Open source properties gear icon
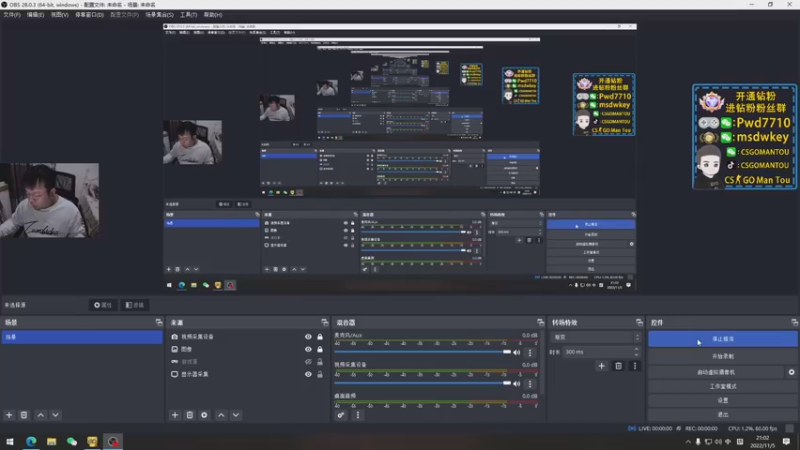 pyautogui.click(x=205, y=415)
